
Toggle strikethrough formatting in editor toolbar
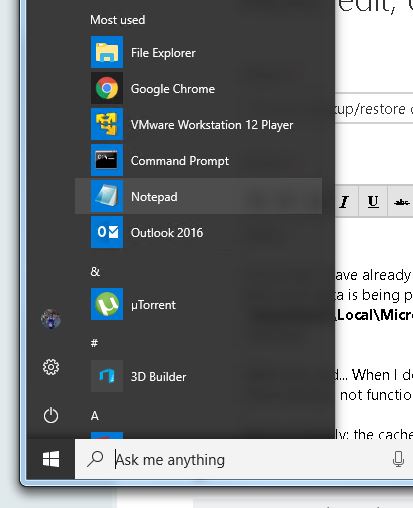pyautogui.click(x=401, y=201)
